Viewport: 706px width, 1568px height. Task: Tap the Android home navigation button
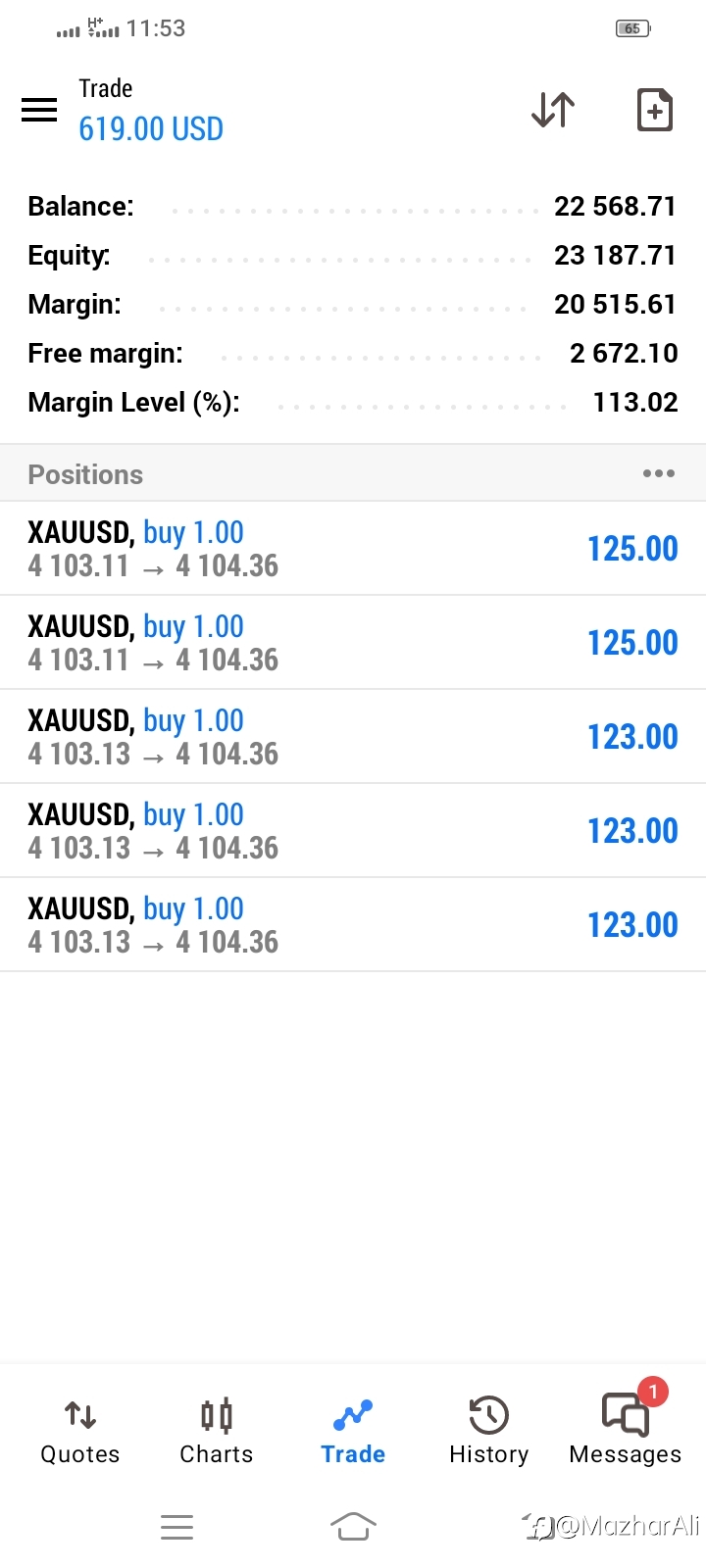point(353,1526)
